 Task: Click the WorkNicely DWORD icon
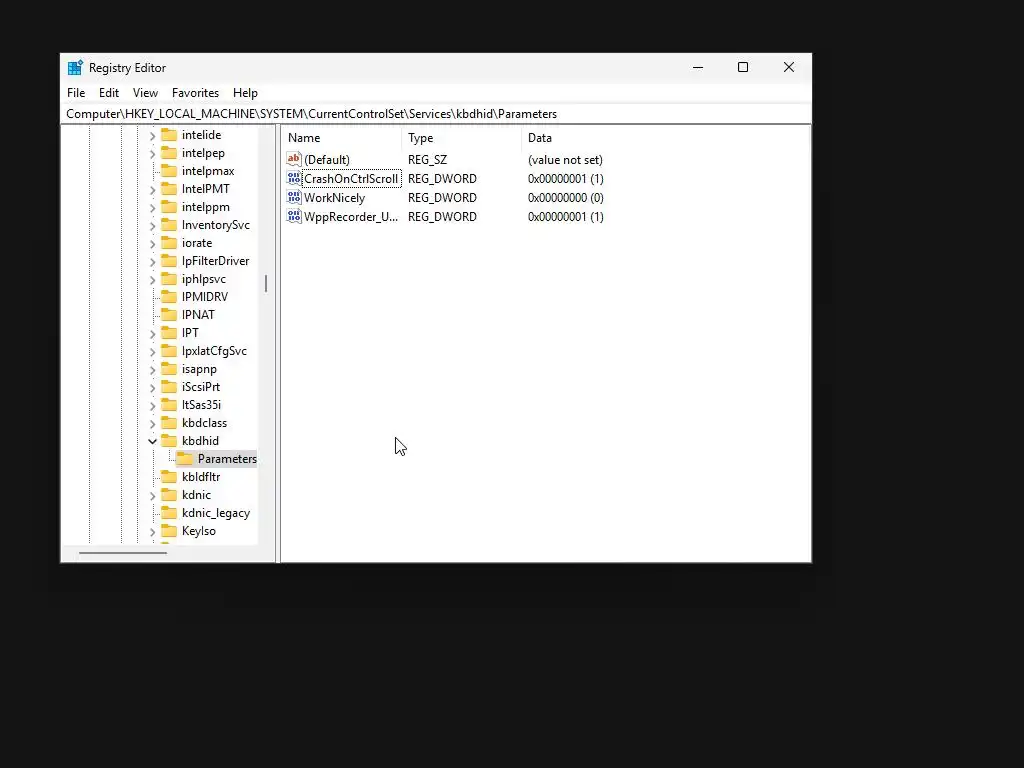(294, 197)
